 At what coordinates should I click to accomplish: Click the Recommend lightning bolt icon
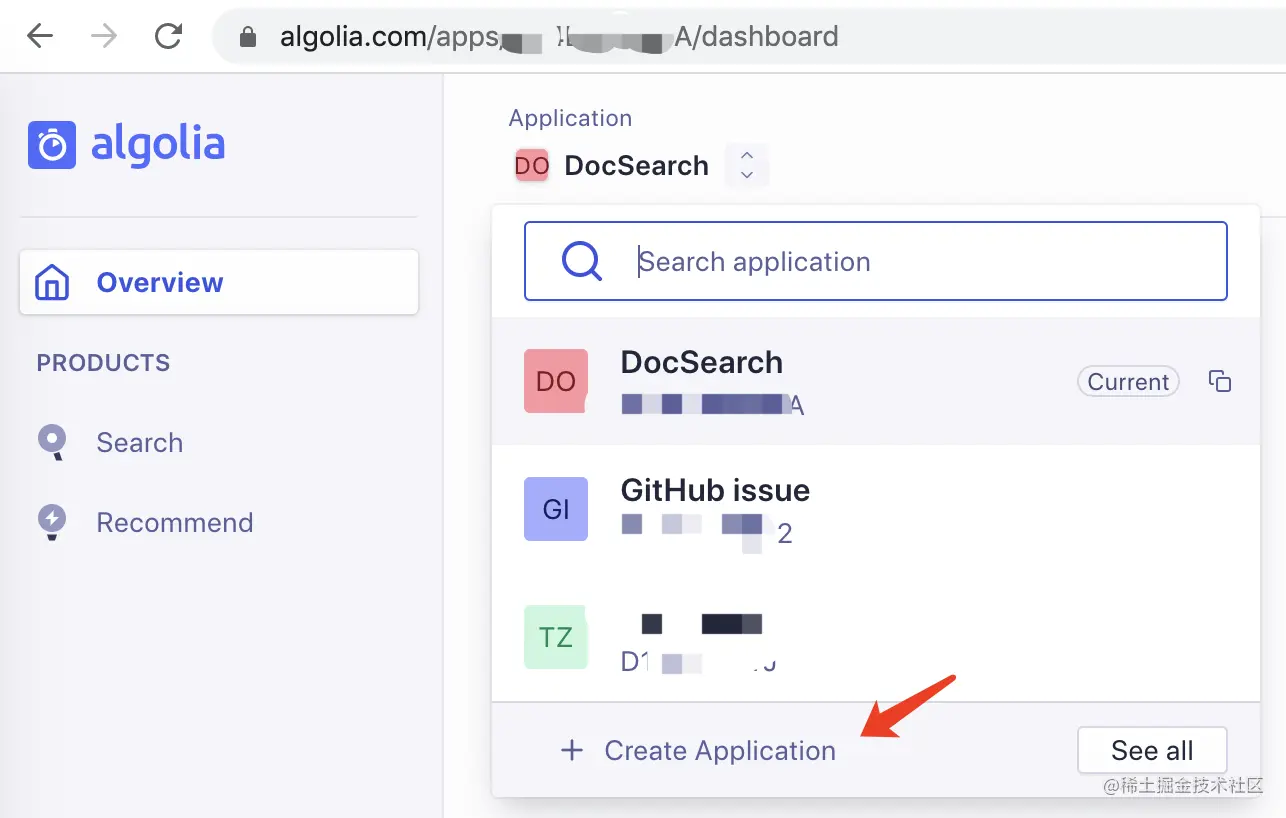[x=52, y=522]
